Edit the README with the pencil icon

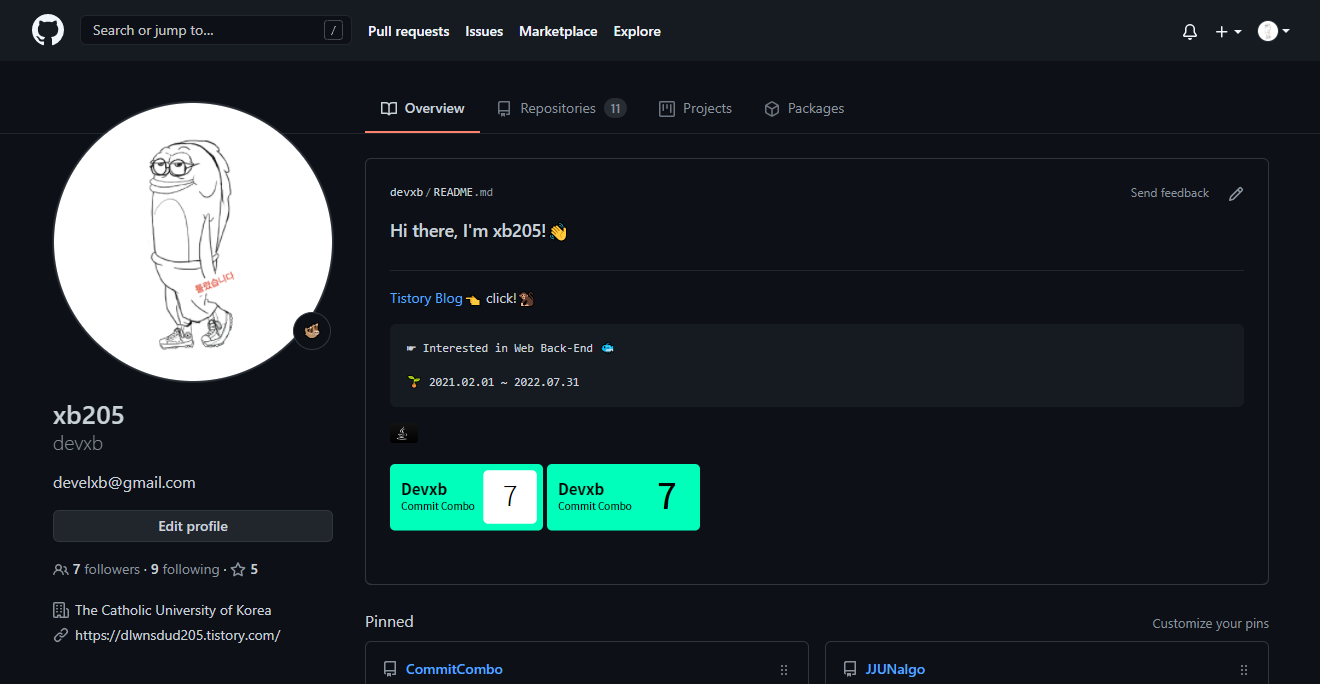pyautogui.click(x=1236, y=194)
